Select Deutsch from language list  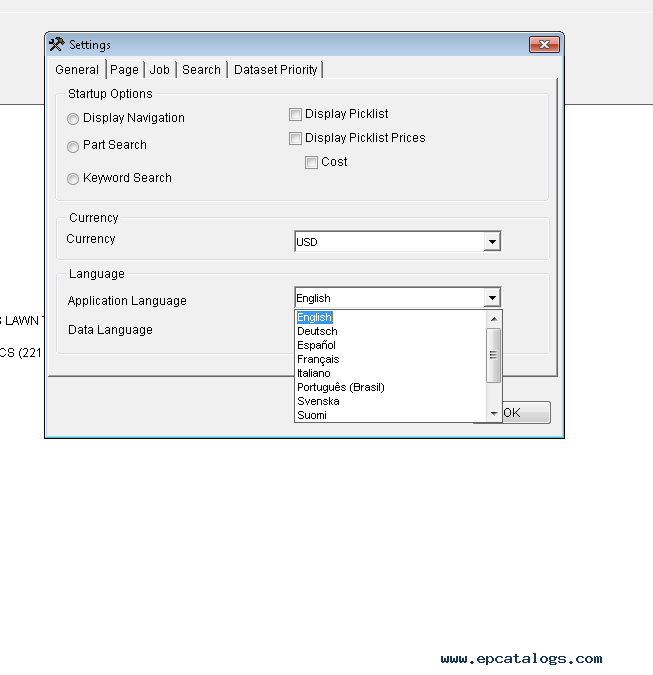[317, 331]
